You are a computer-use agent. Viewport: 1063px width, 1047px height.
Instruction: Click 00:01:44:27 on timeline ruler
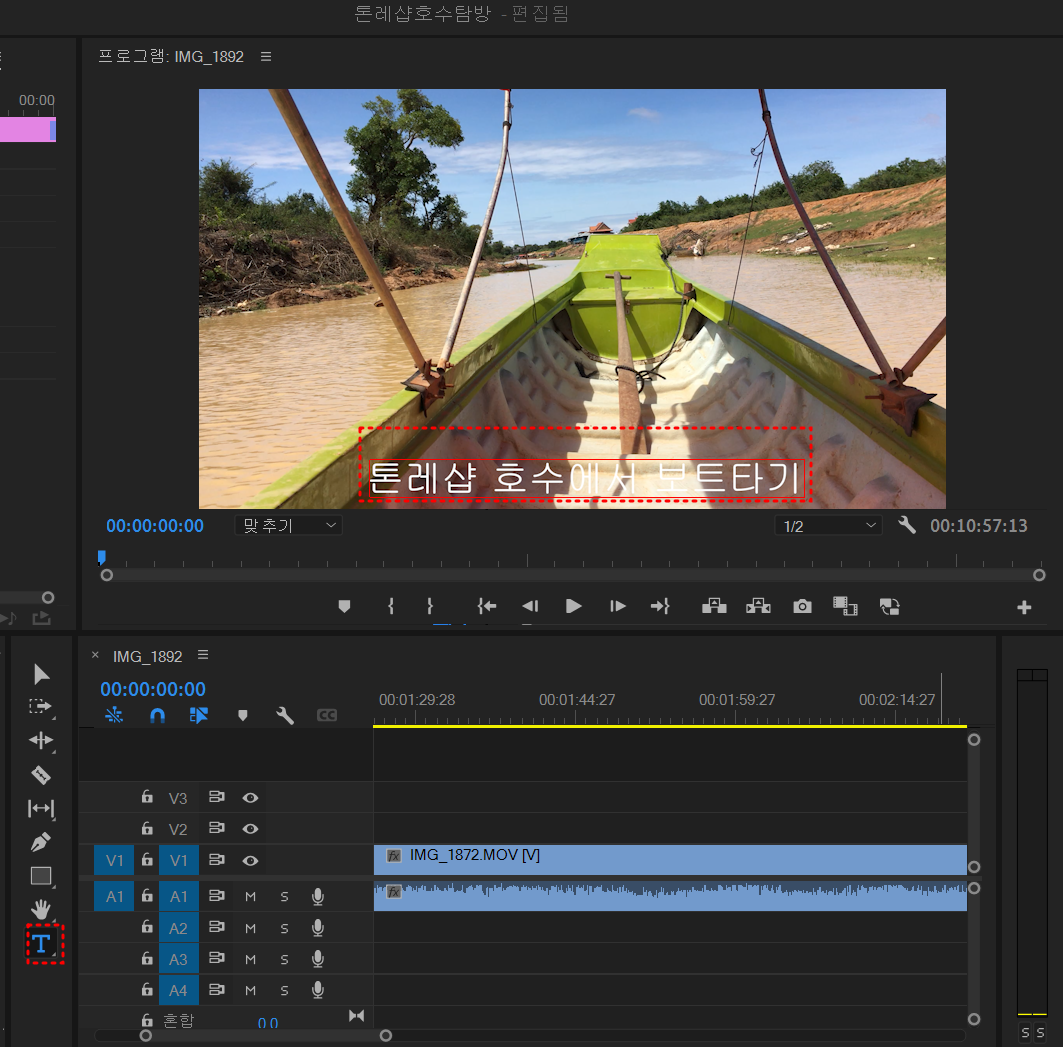tap(577, 699)
